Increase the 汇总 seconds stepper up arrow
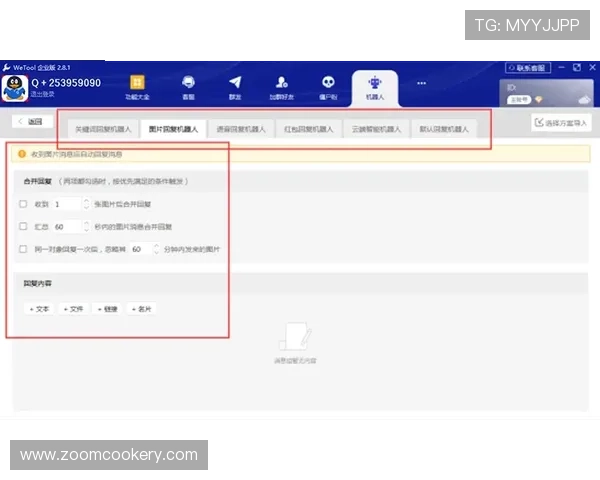The width and height of the screenshot is (600, 480). click(x=86, y=223)
